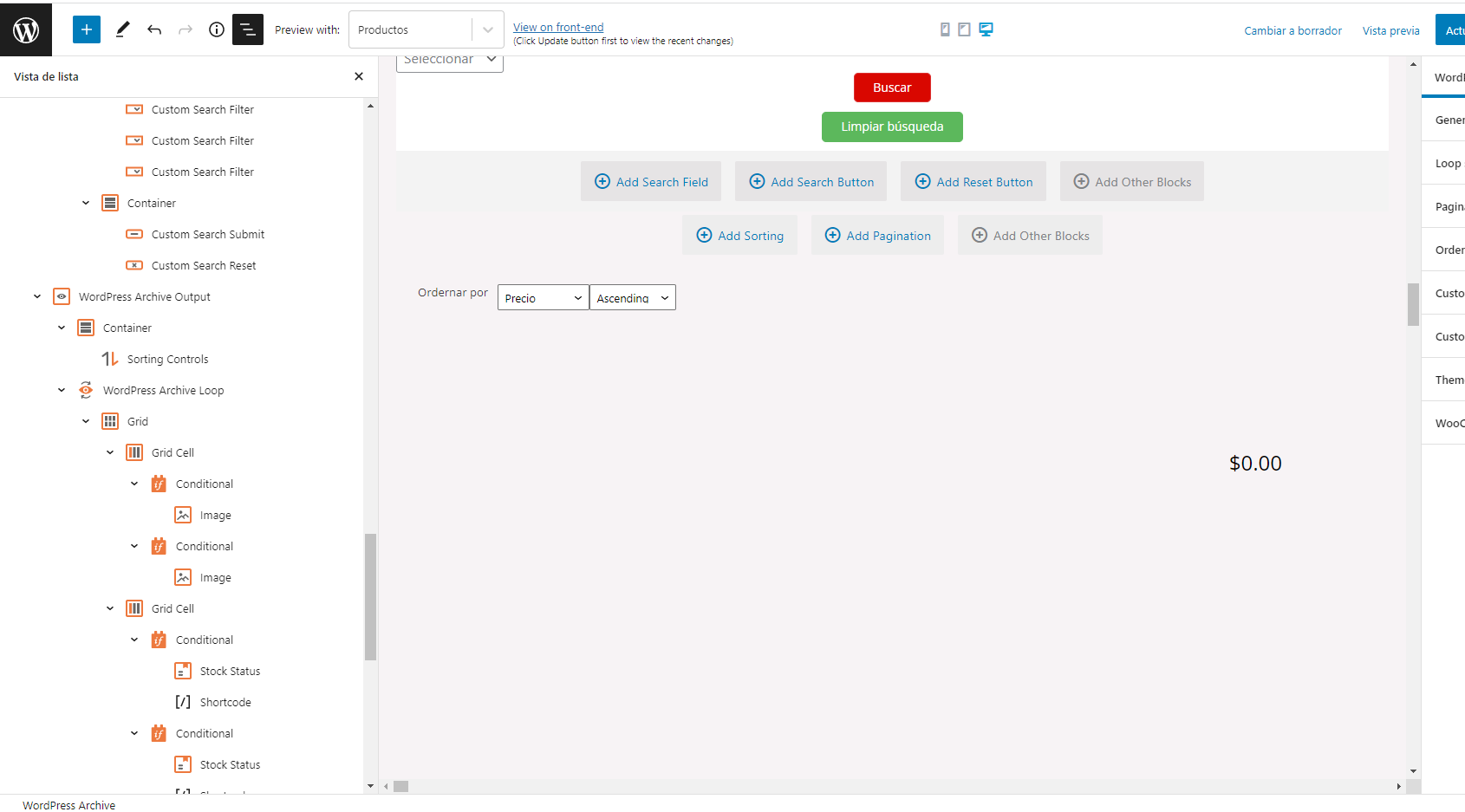Click the Grid block icon

tap(110, 421)
